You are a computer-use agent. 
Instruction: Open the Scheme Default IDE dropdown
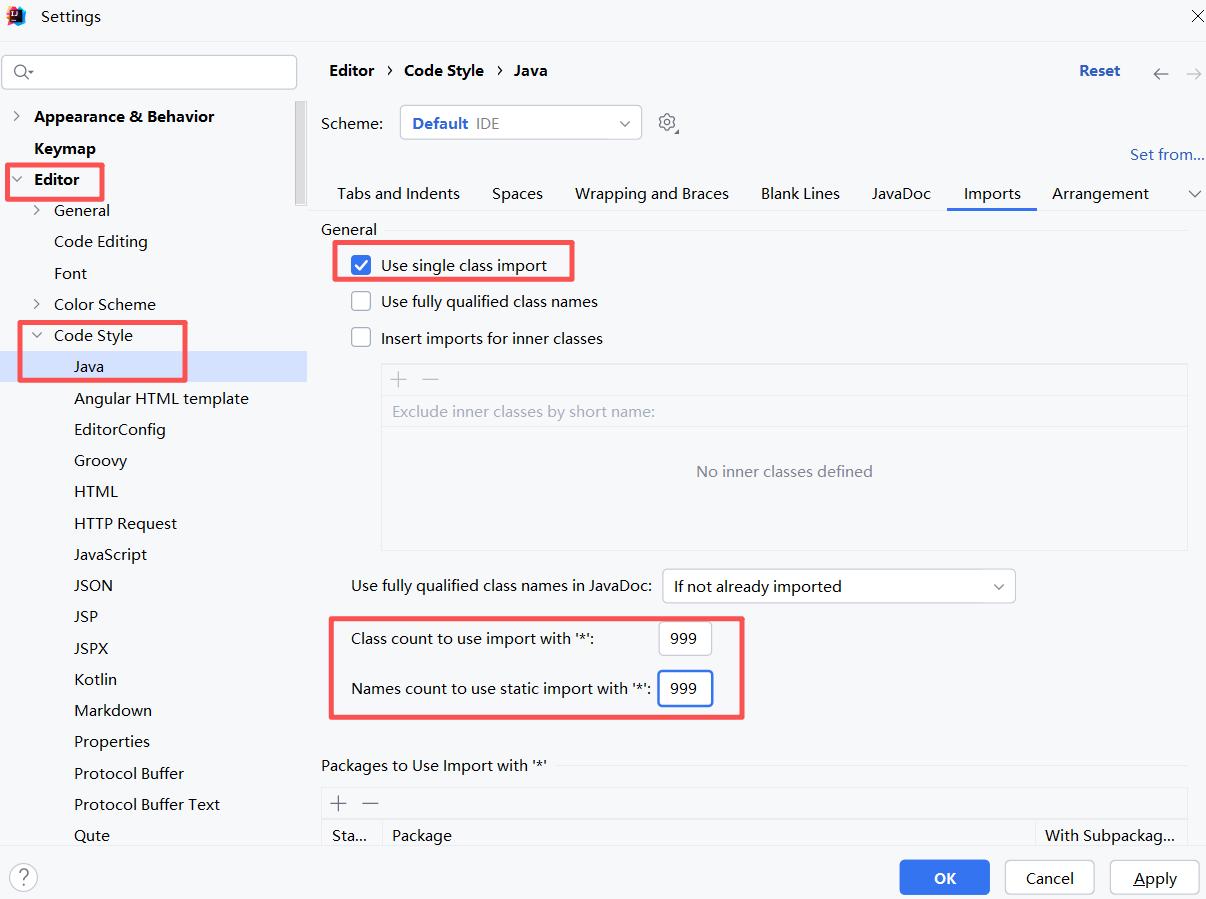521,123
